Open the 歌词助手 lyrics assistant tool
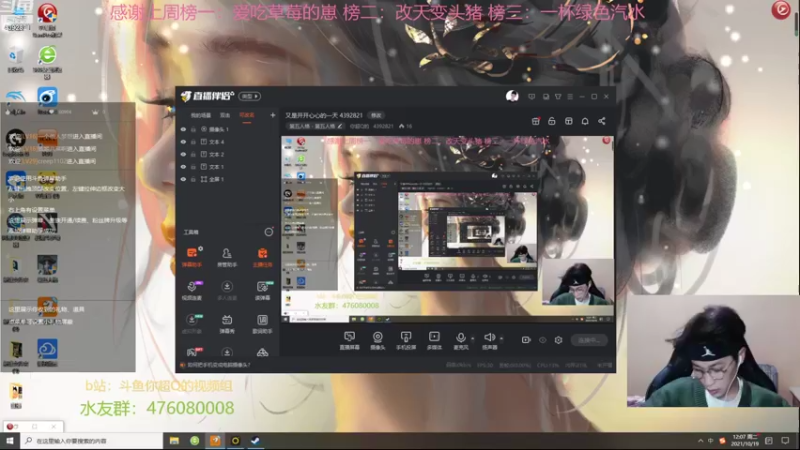 (262, 323)
